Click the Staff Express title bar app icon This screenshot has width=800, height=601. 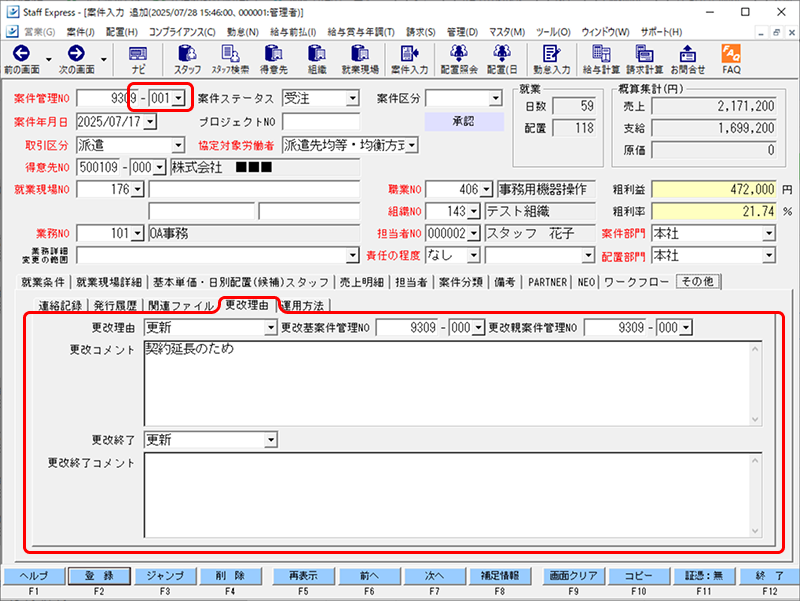pyautogui.click(x=13, y=12)
